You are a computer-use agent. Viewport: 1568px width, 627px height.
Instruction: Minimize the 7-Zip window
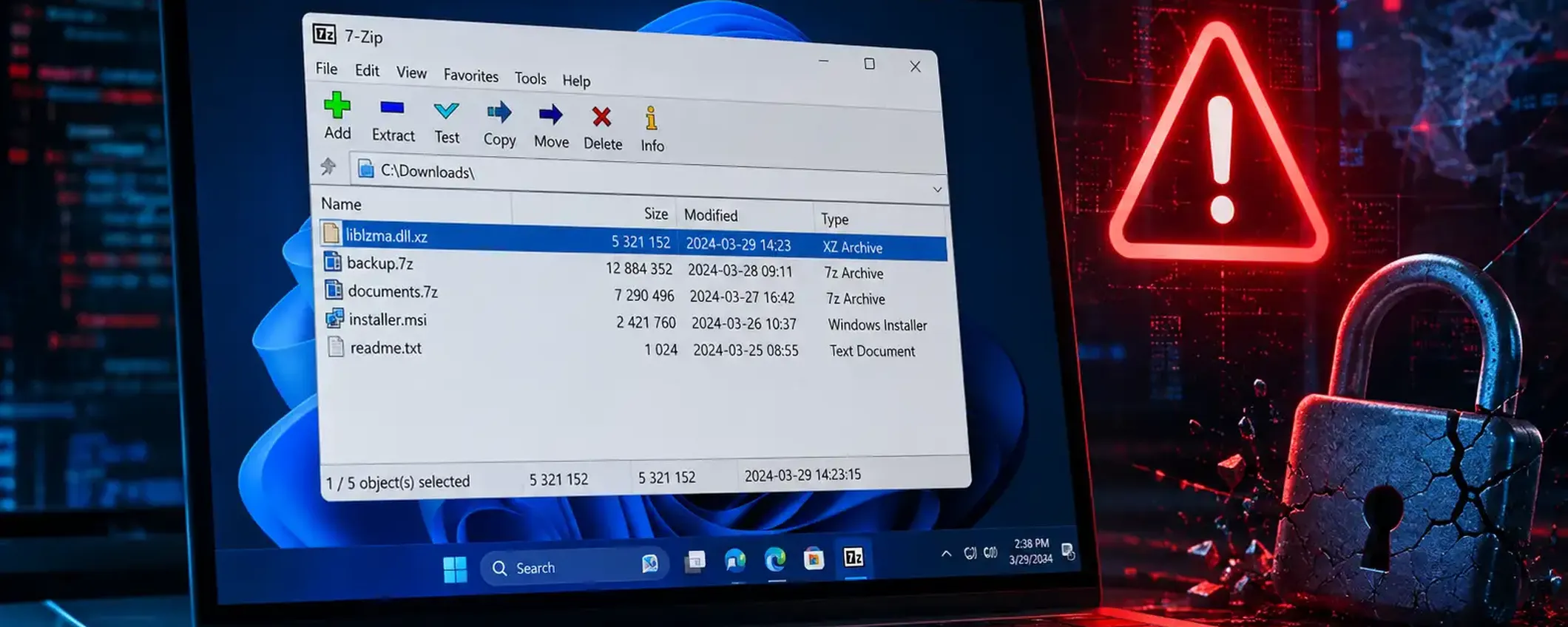click(x=823, y=61)
